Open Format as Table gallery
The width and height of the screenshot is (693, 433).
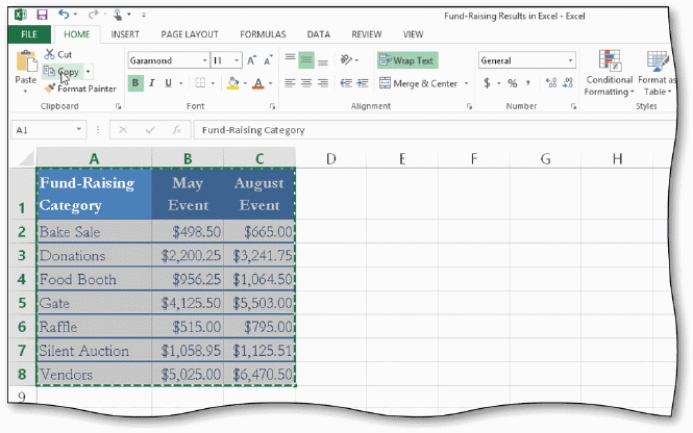[657, 73]
